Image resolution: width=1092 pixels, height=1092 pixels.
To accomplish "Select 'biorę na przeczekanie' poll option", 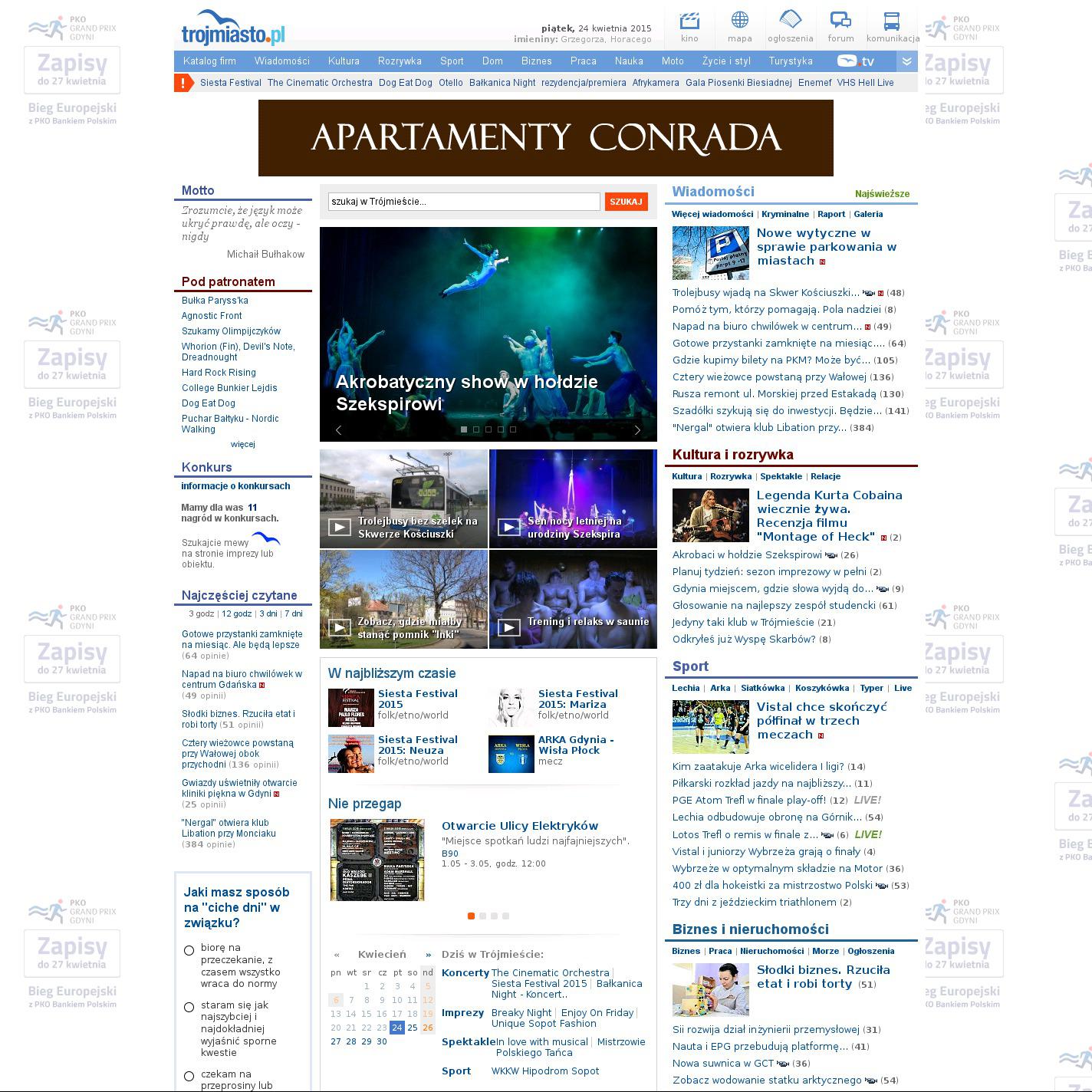I will point(189,951).
